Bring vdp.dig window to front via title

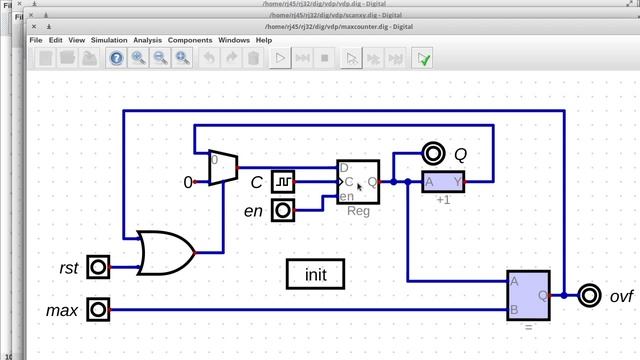click(324, 4)
